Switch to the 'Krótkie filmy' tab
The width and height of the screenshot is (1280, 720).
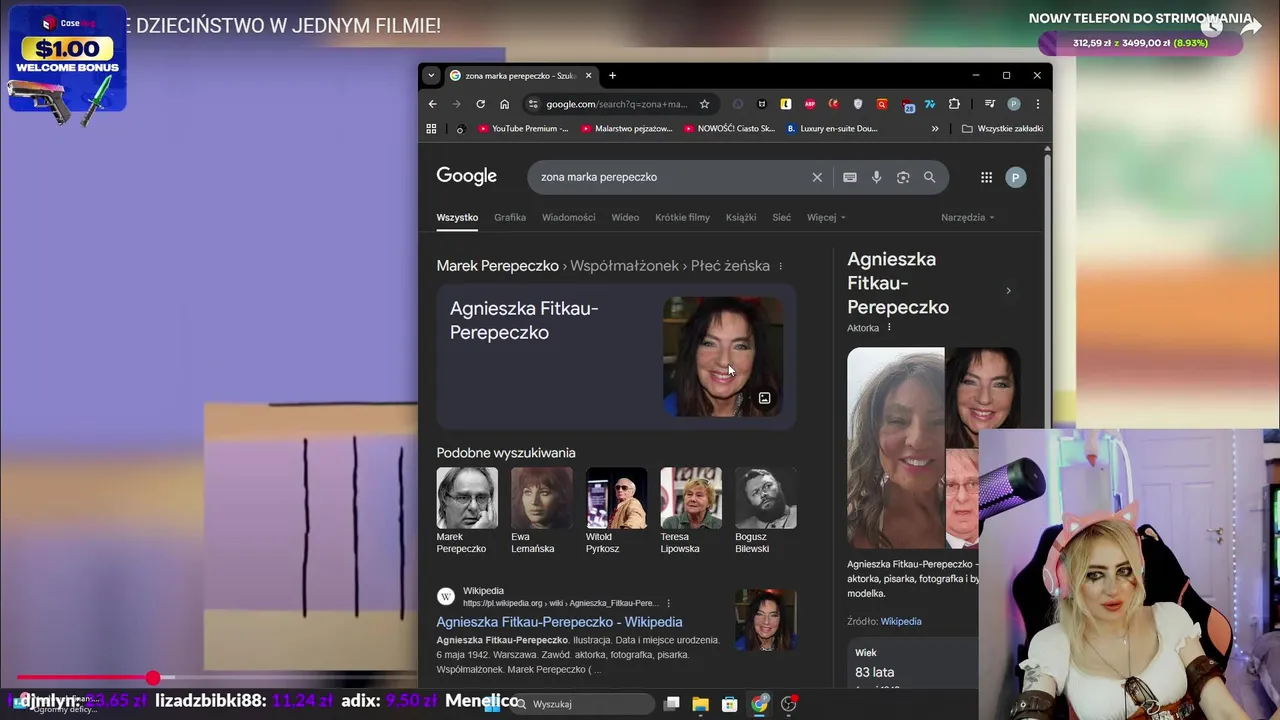pyautogui.click(x=682, y=217)
